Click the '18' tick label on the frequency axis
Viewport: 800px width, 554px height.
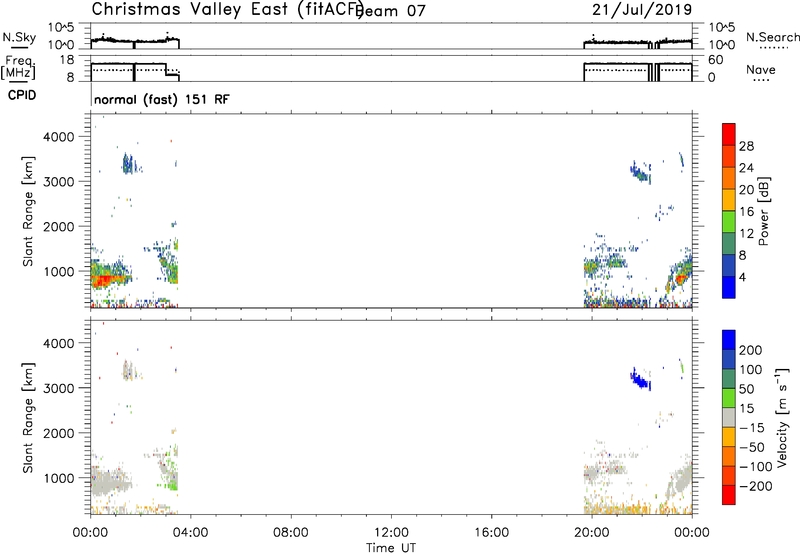point(66,60)
